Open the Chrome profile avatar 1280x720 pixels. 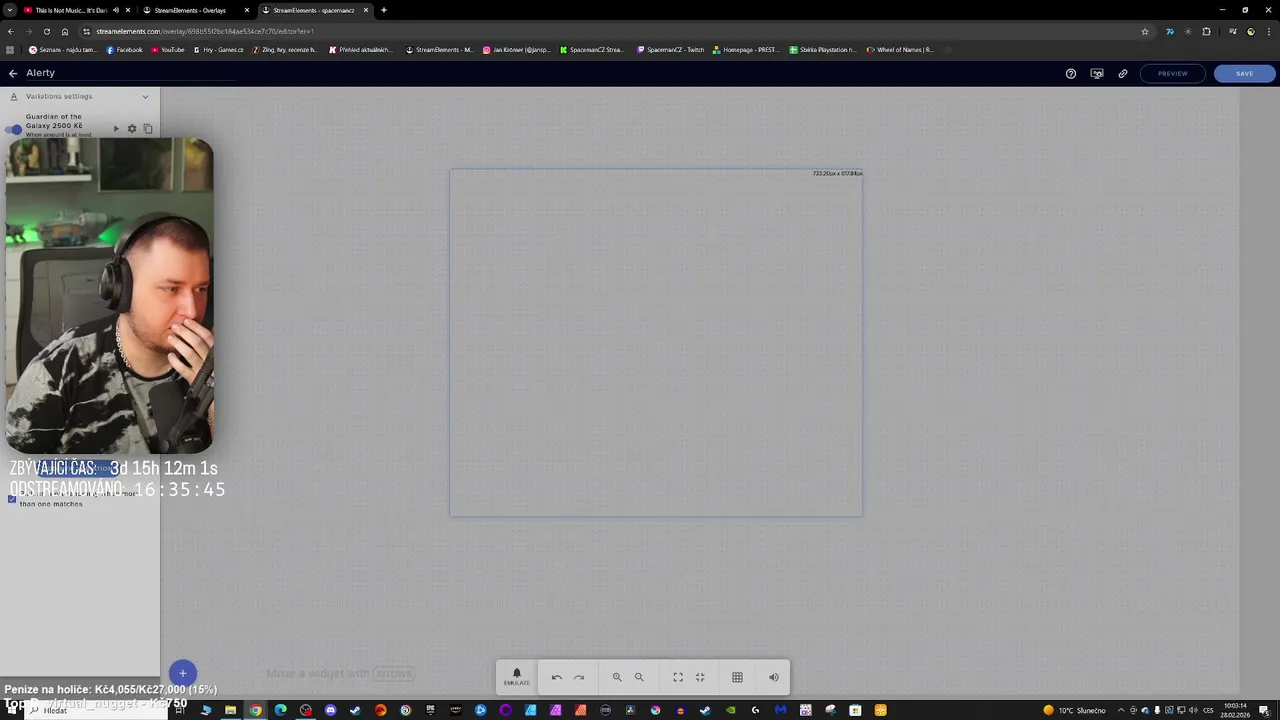pos(1250,31)
